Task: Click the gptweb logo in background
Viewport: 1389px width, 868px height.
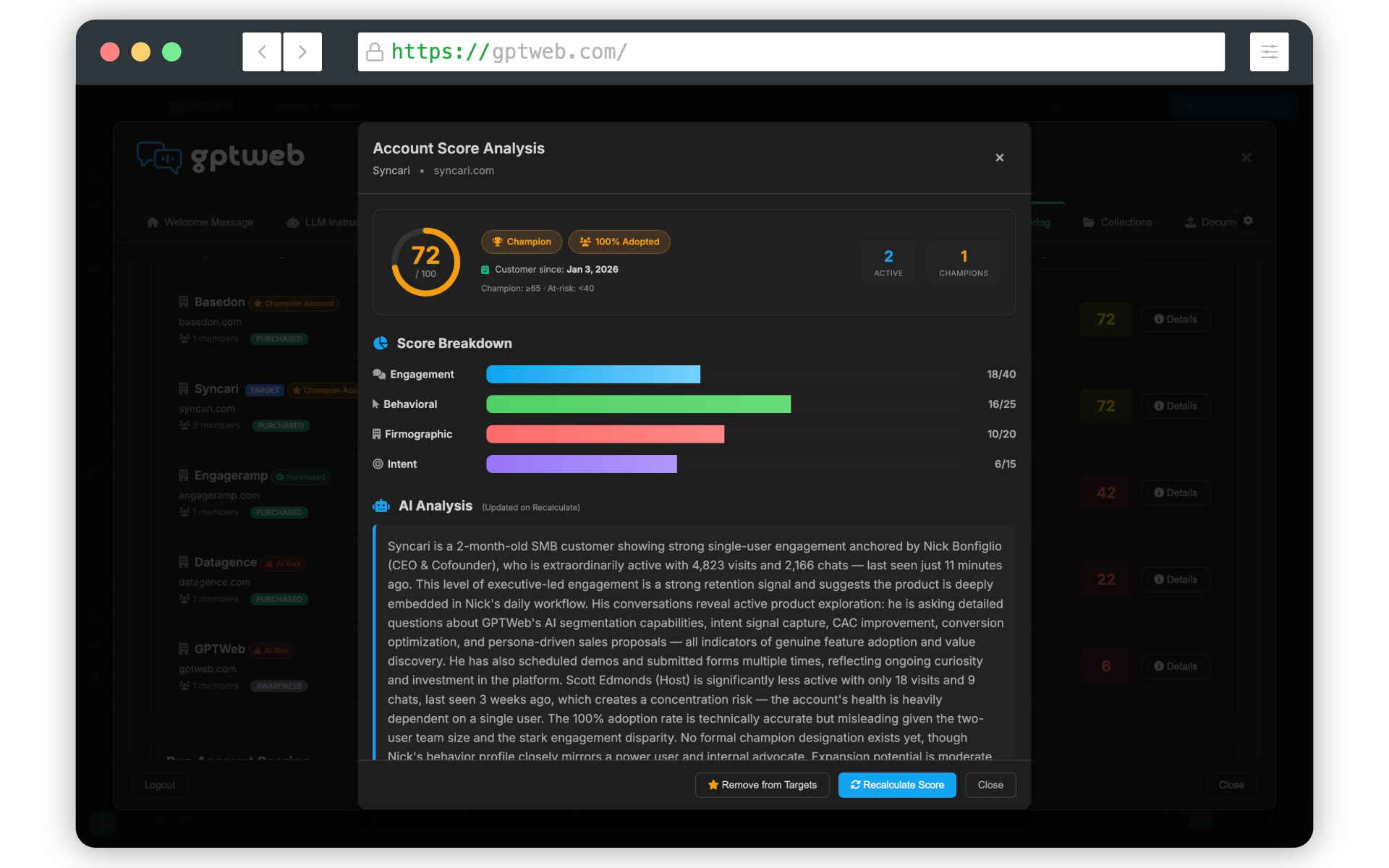Action: 221,157
